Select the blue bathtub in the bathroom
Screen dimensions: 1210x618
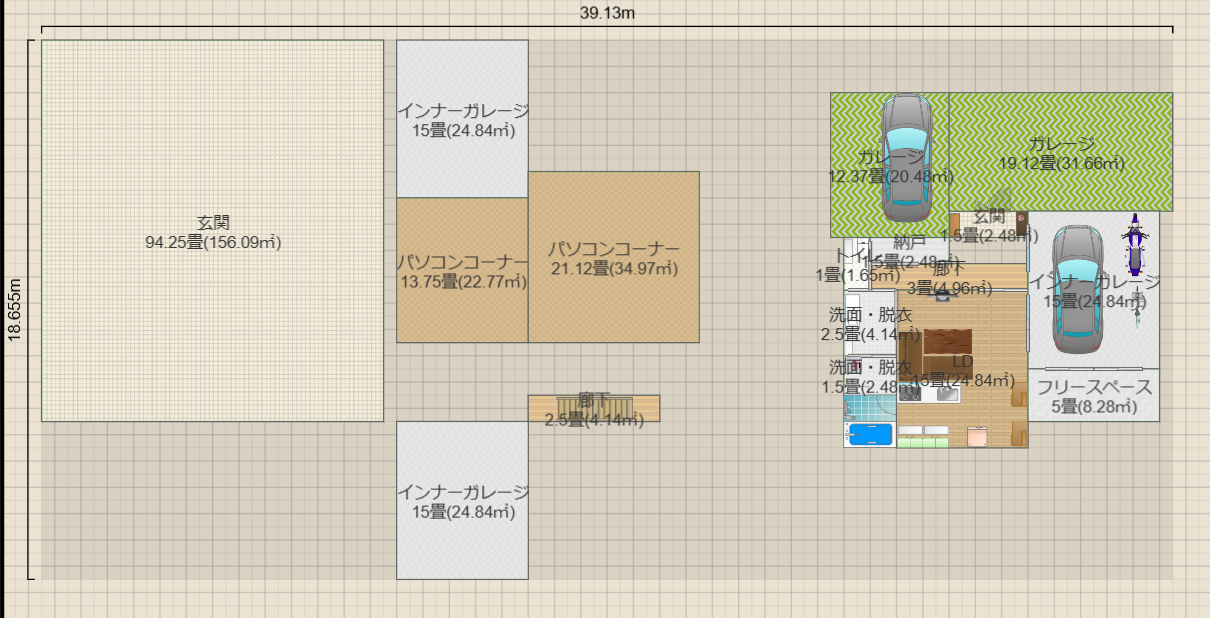click(869, 434)
